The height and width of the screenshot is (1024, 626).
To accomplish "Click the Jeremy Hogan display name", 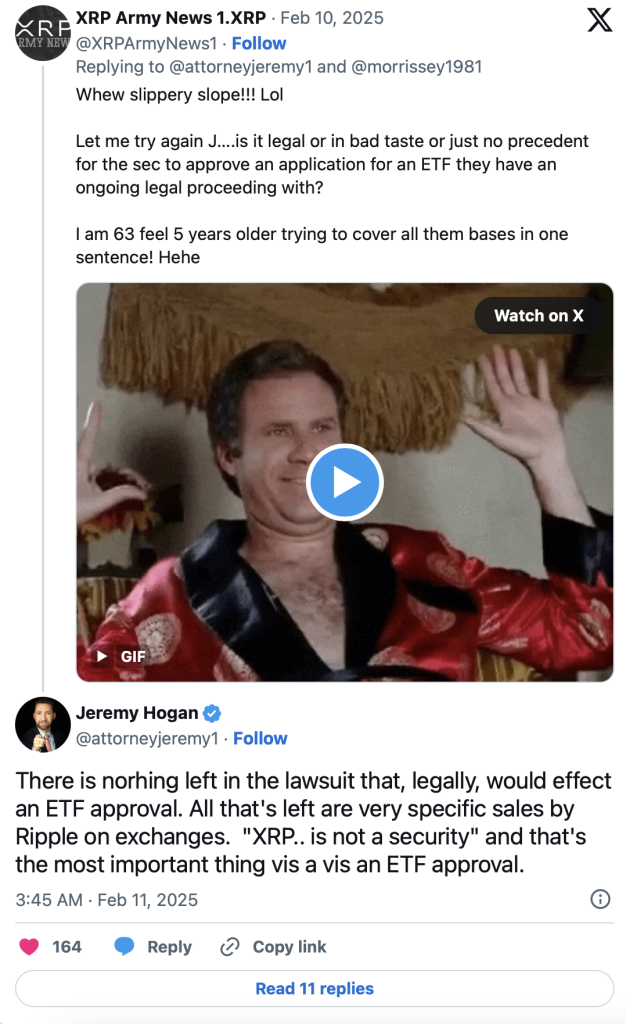I will (x=136, y=714).
